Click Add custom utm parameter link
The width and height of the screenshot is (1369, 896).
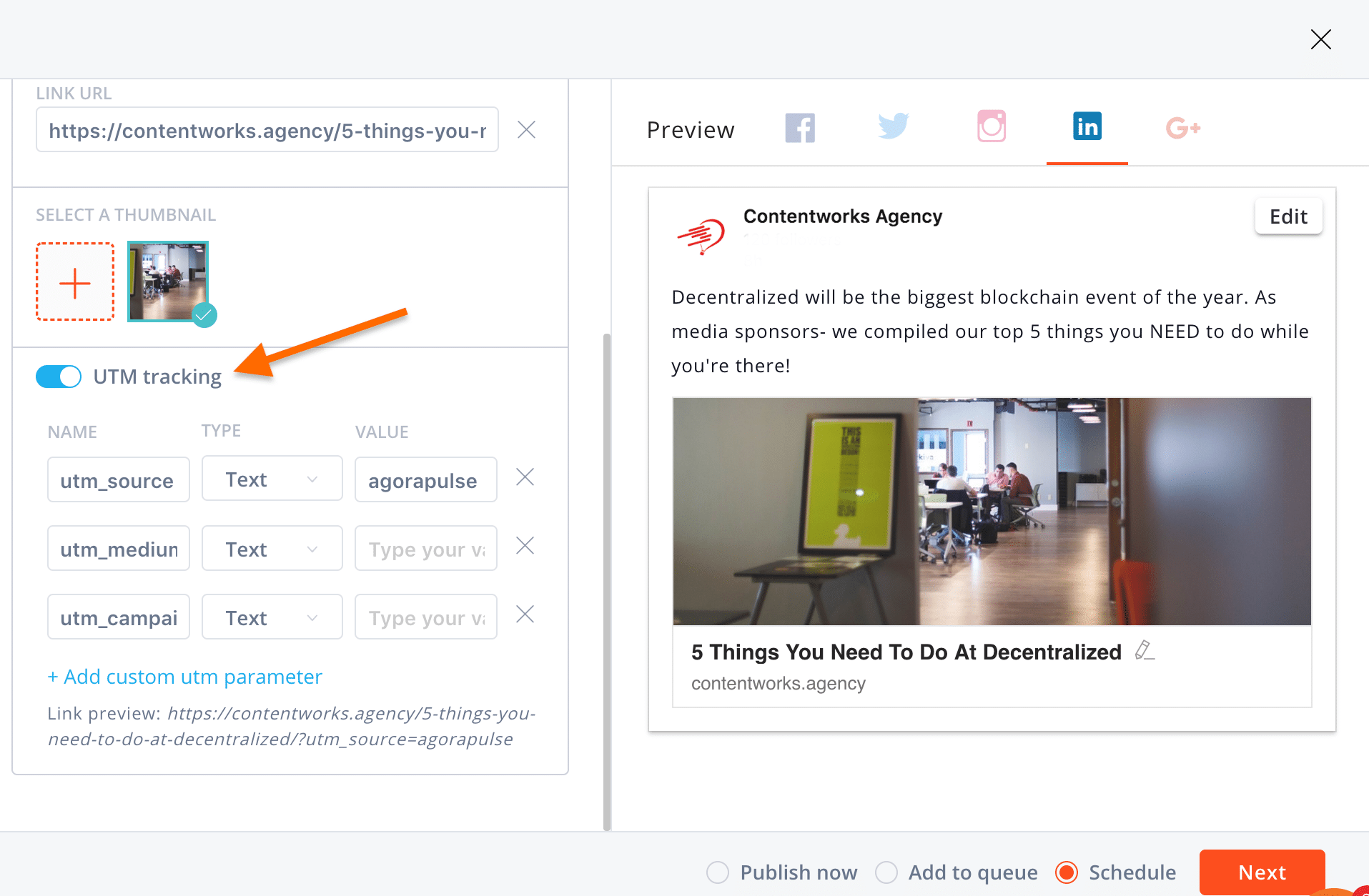tap(185, 676)
